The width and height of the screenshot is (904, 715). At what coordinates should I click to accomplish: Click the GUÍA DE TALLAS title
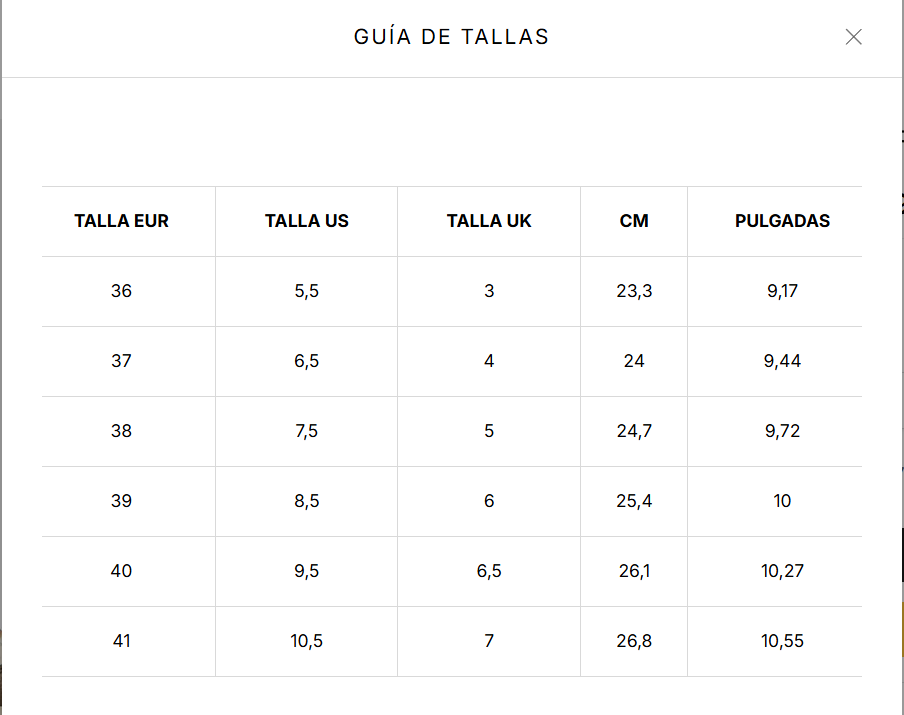(x=451, y=37)
